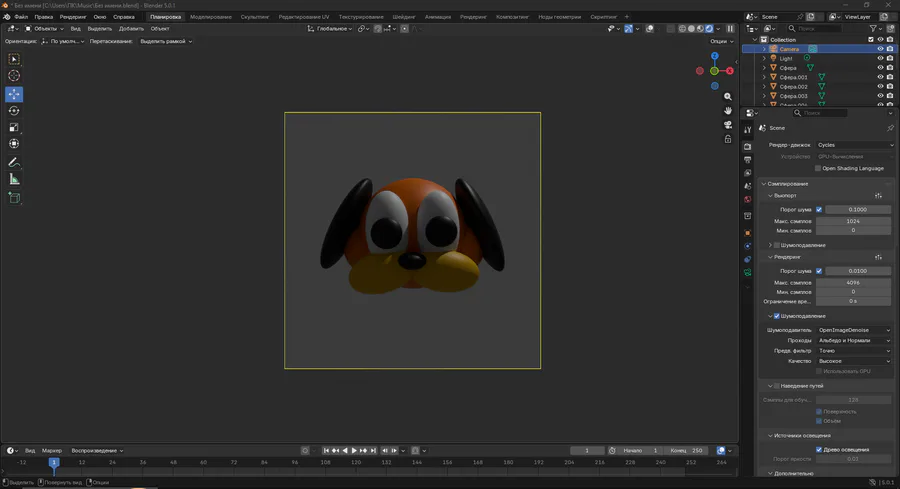The height and width of the screenshot is (489, 900).
Task: Open Качество Высокое dropdown
Action: pos(854,361)
